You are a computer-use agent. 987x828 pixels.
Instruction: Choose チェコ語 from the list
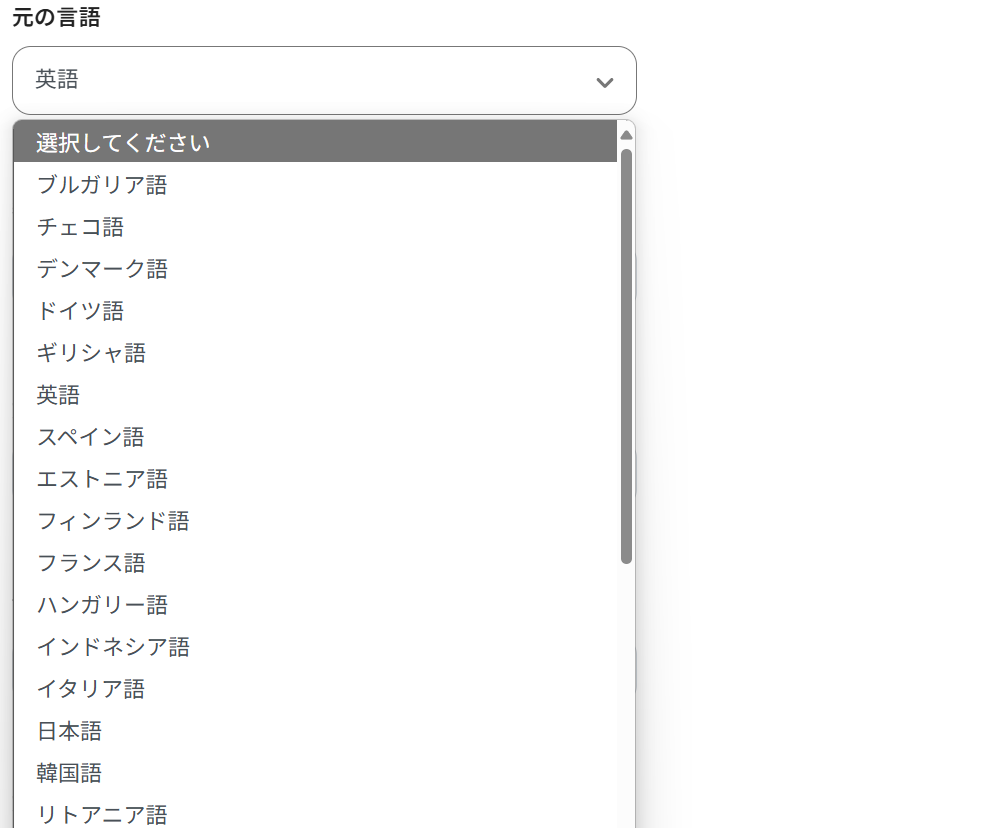[315, 227]
